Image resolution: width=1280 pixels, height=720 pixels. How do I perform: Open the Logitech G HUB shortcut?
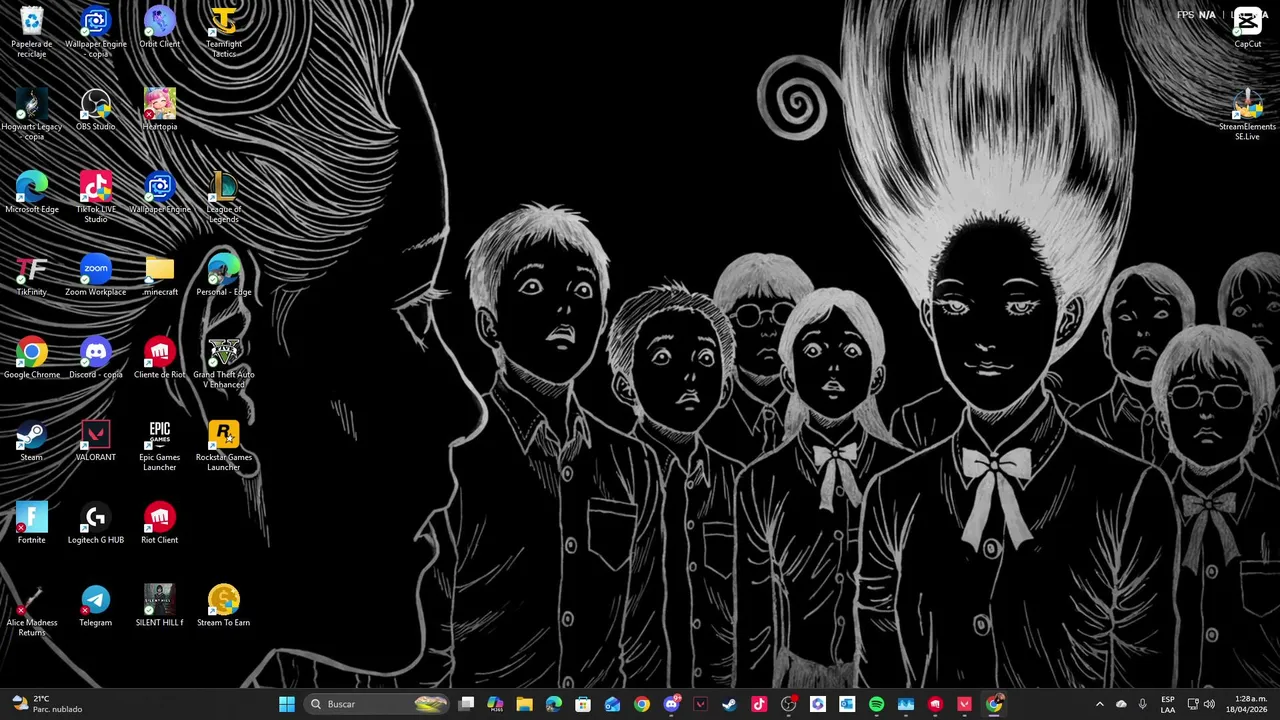(96, 524)
